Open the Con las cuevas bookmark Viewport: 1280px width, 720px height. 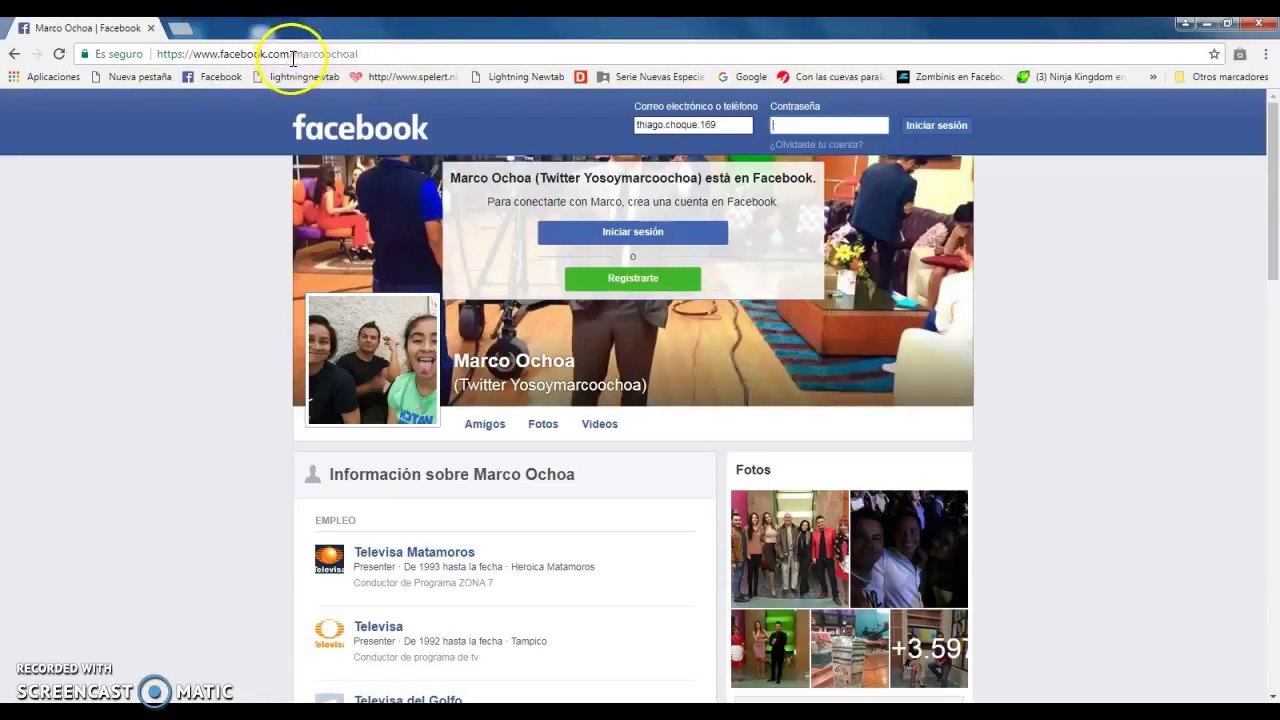(x=830, y=77)
